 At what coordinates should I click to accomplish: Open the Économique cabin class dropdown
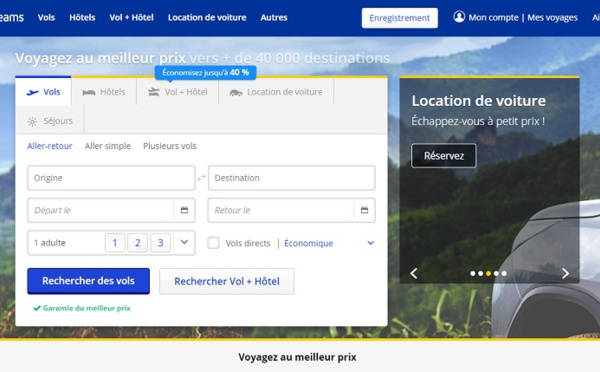[329, 243]
